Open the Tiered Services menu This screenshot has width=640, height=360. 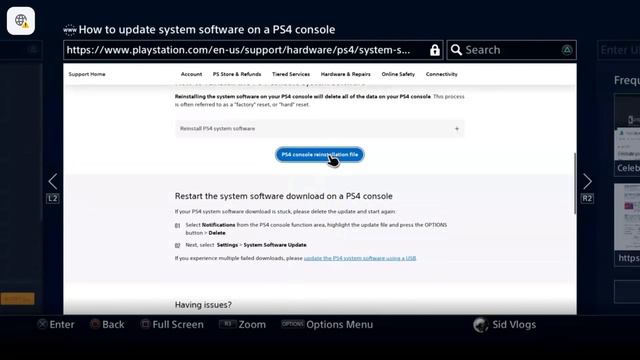(291, 74)
